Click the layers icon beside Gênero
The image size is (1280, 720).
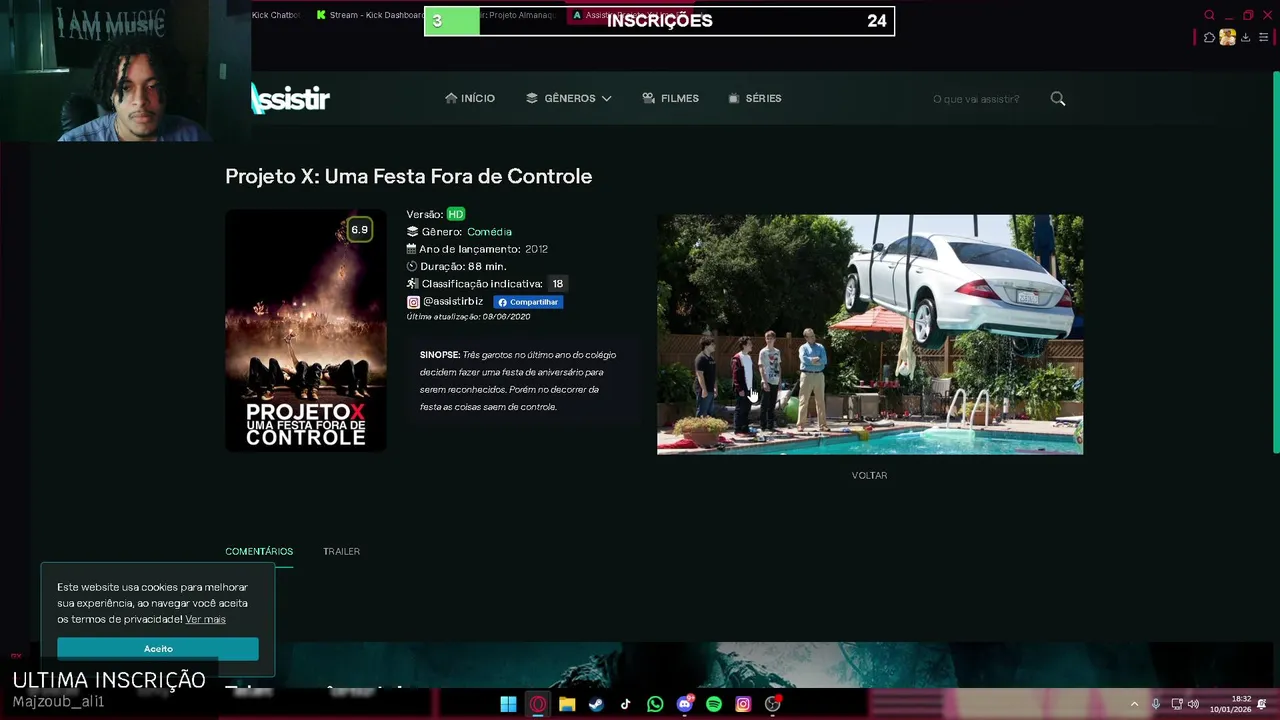click(x=412, y=232)
